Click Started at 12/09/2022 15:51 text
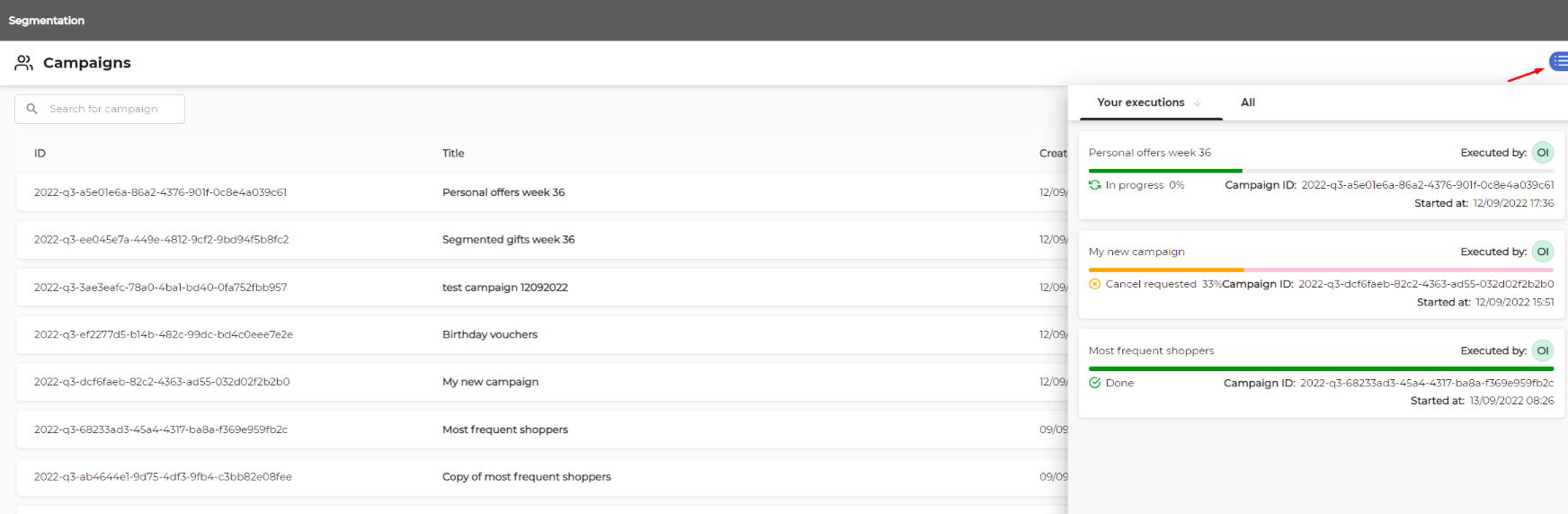 click(1485, 302)
